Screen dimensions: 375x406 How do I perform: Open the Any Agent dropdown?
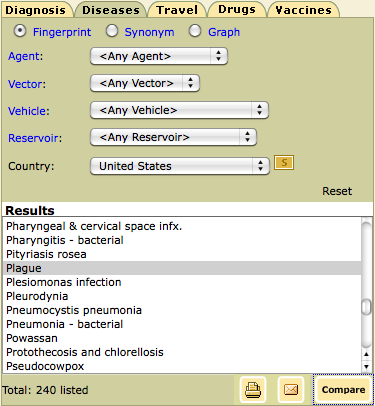[x=159, y=56]
